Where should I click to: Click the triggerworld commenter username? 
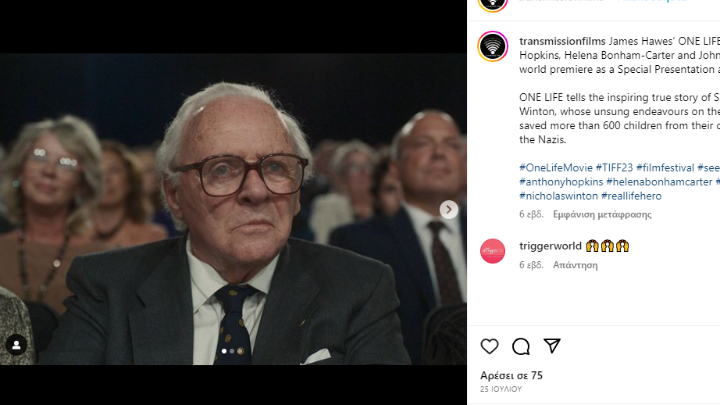[x=549, y=246]
